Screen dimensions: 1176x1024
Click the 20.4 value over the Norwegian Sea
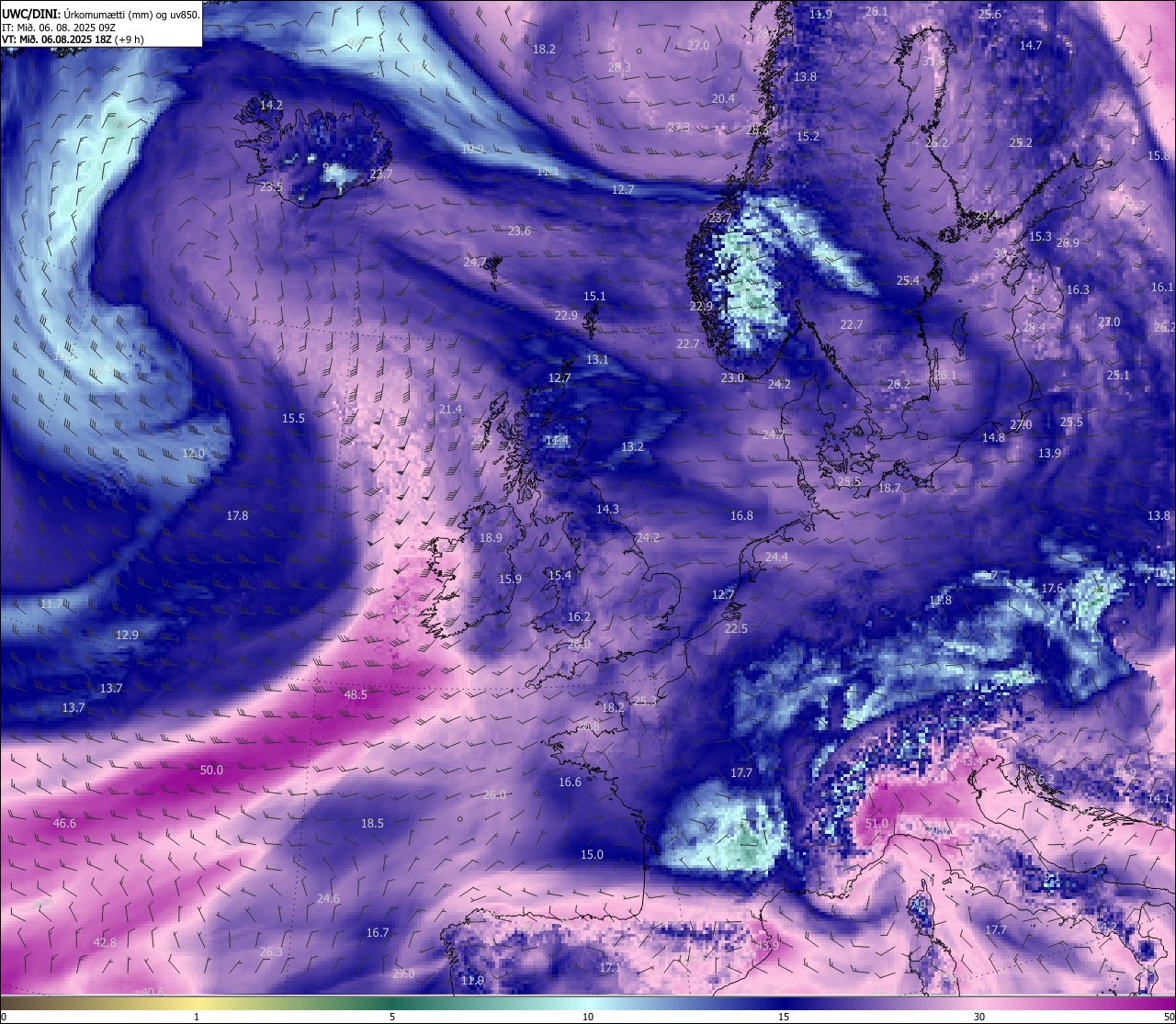coord(723,98)
